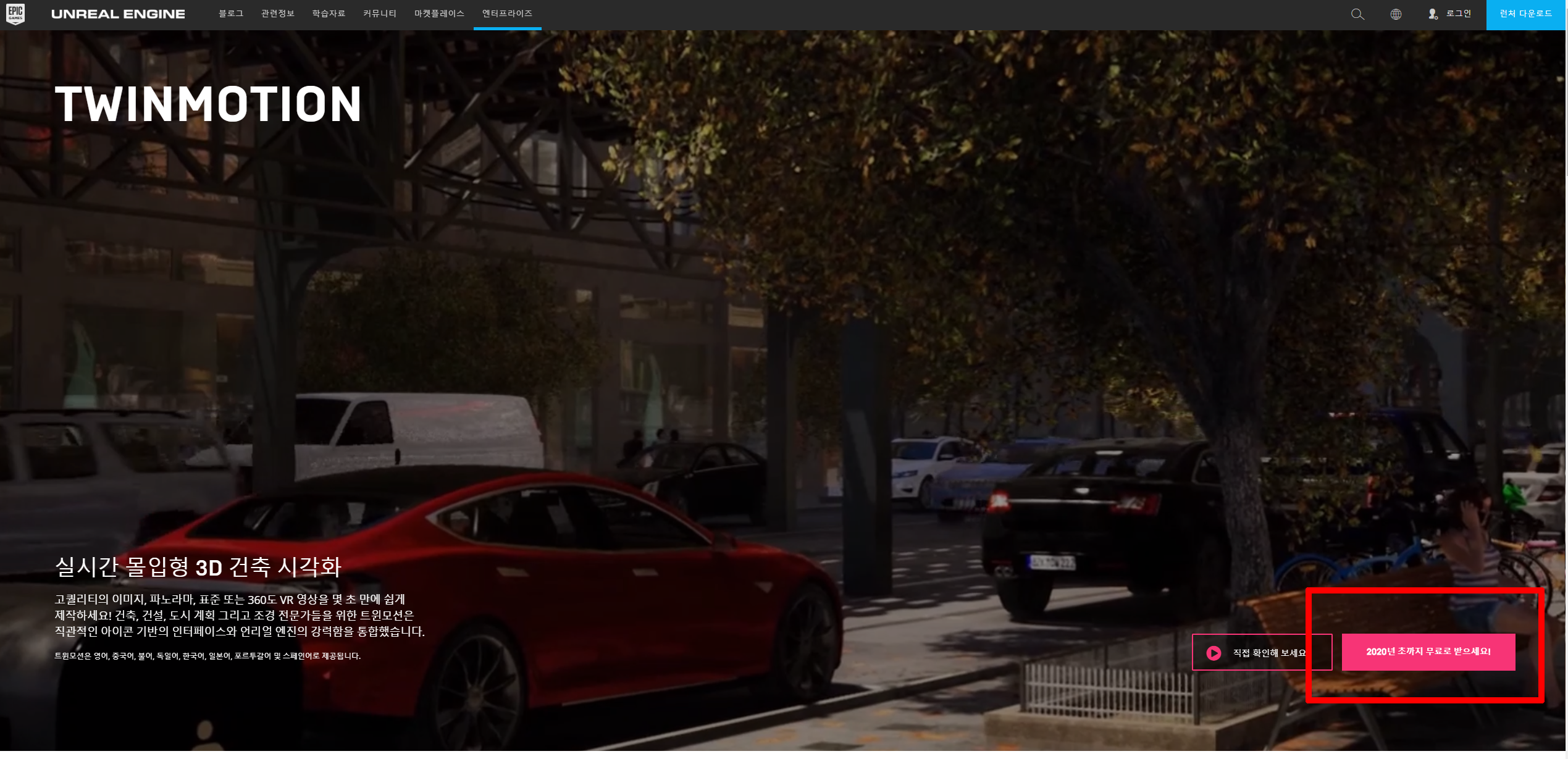
Task: Click the 로그인 text link
Action: pos(1459,14)
